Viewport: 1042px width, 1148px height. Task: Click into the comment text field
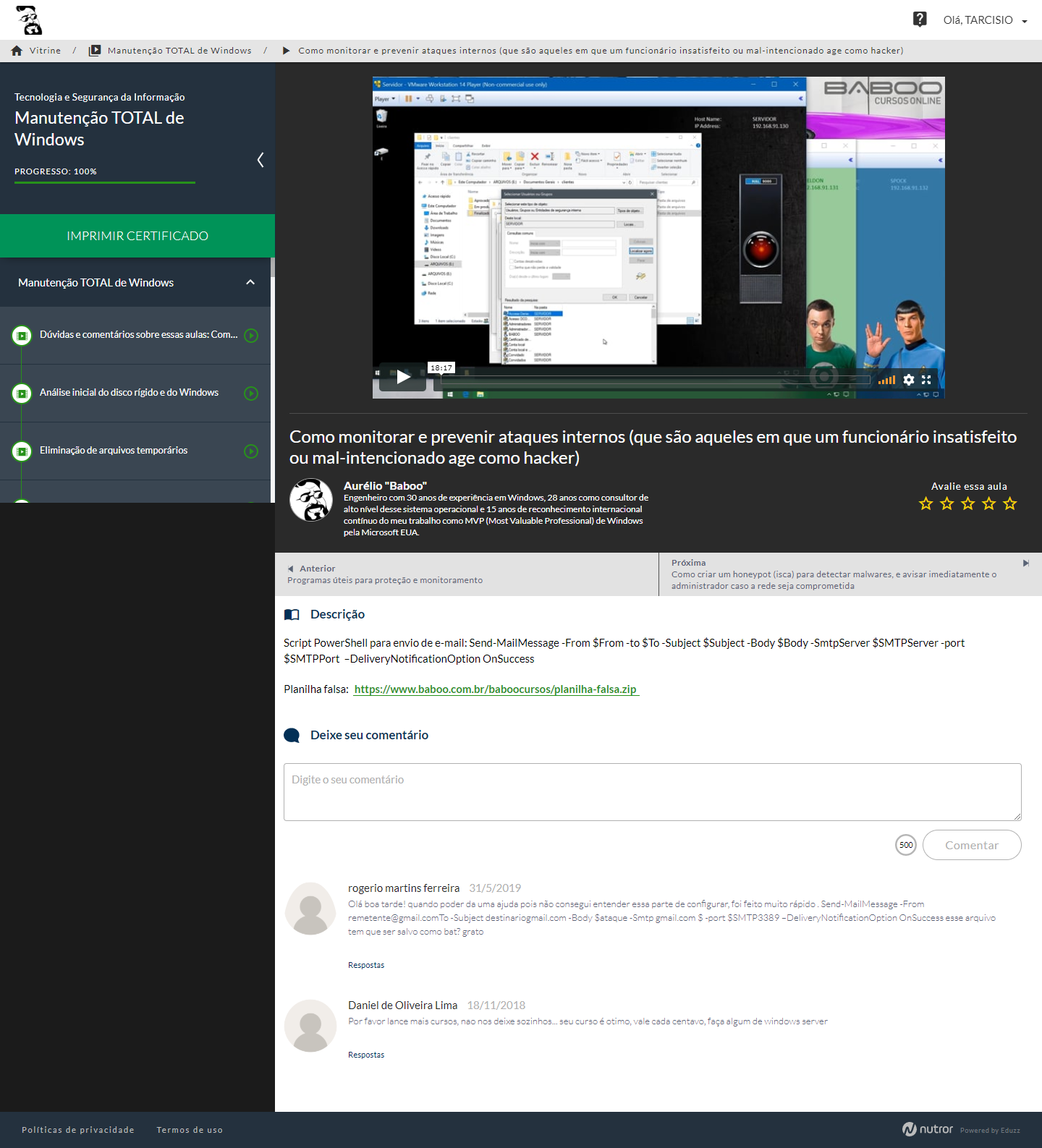652,792
